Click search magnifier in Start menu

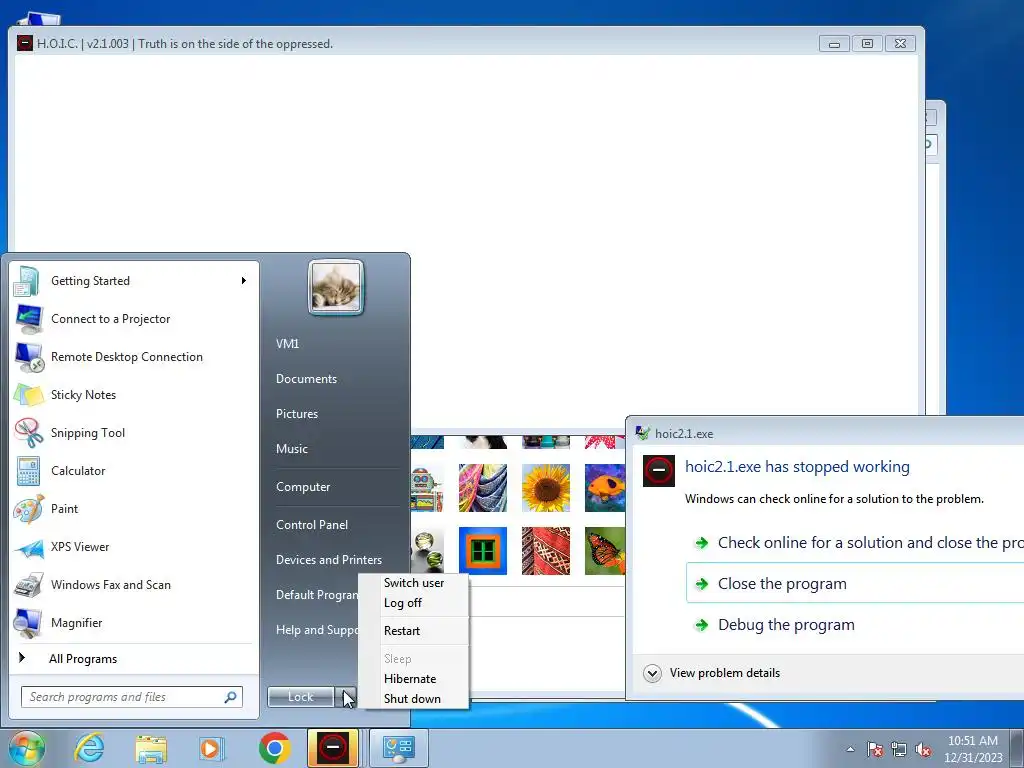click(x=231, y=697)
